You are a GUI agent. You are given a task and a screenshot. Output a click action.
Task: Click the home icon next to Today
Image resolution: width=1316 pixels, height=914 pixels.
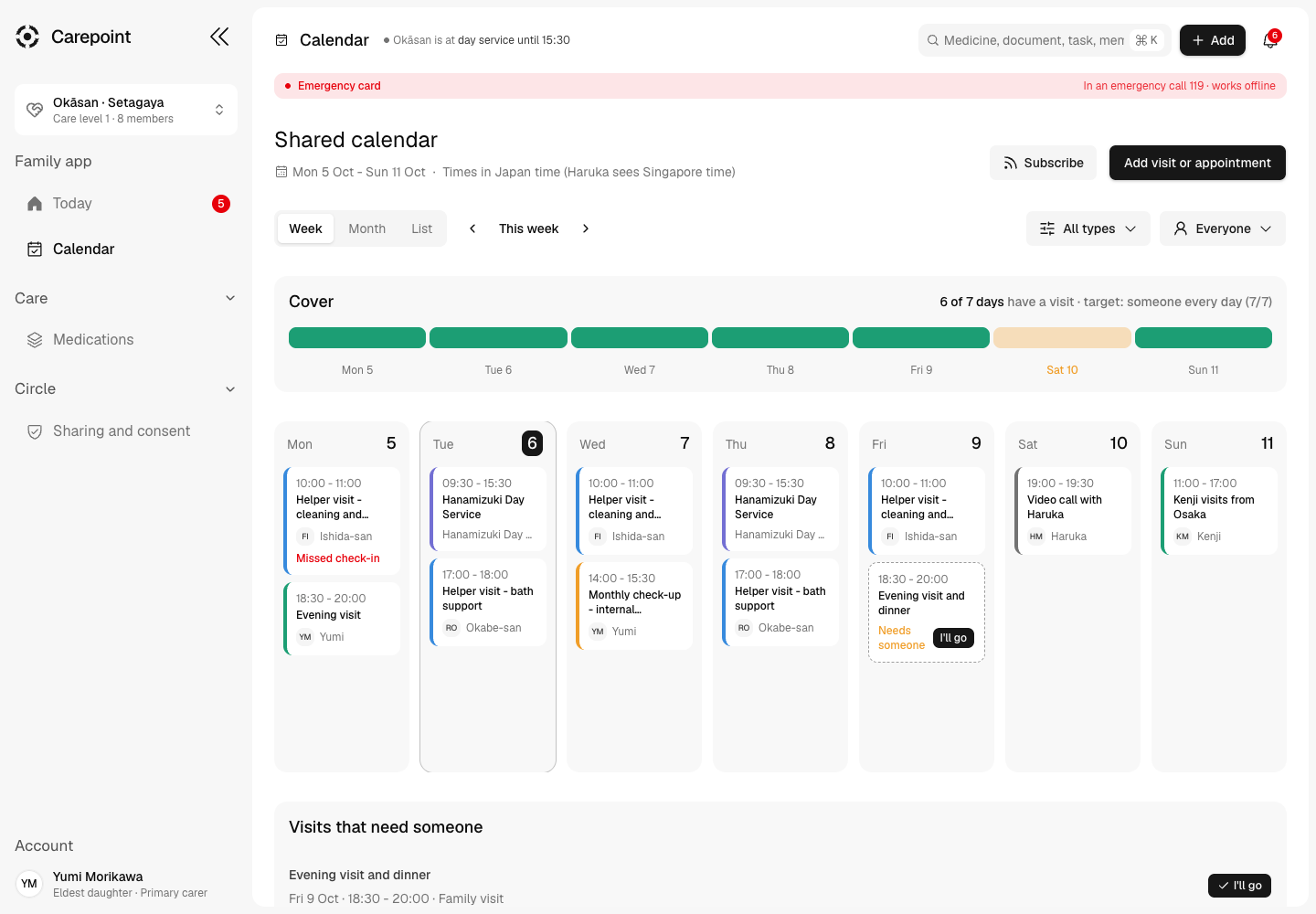tap(35, 204)
